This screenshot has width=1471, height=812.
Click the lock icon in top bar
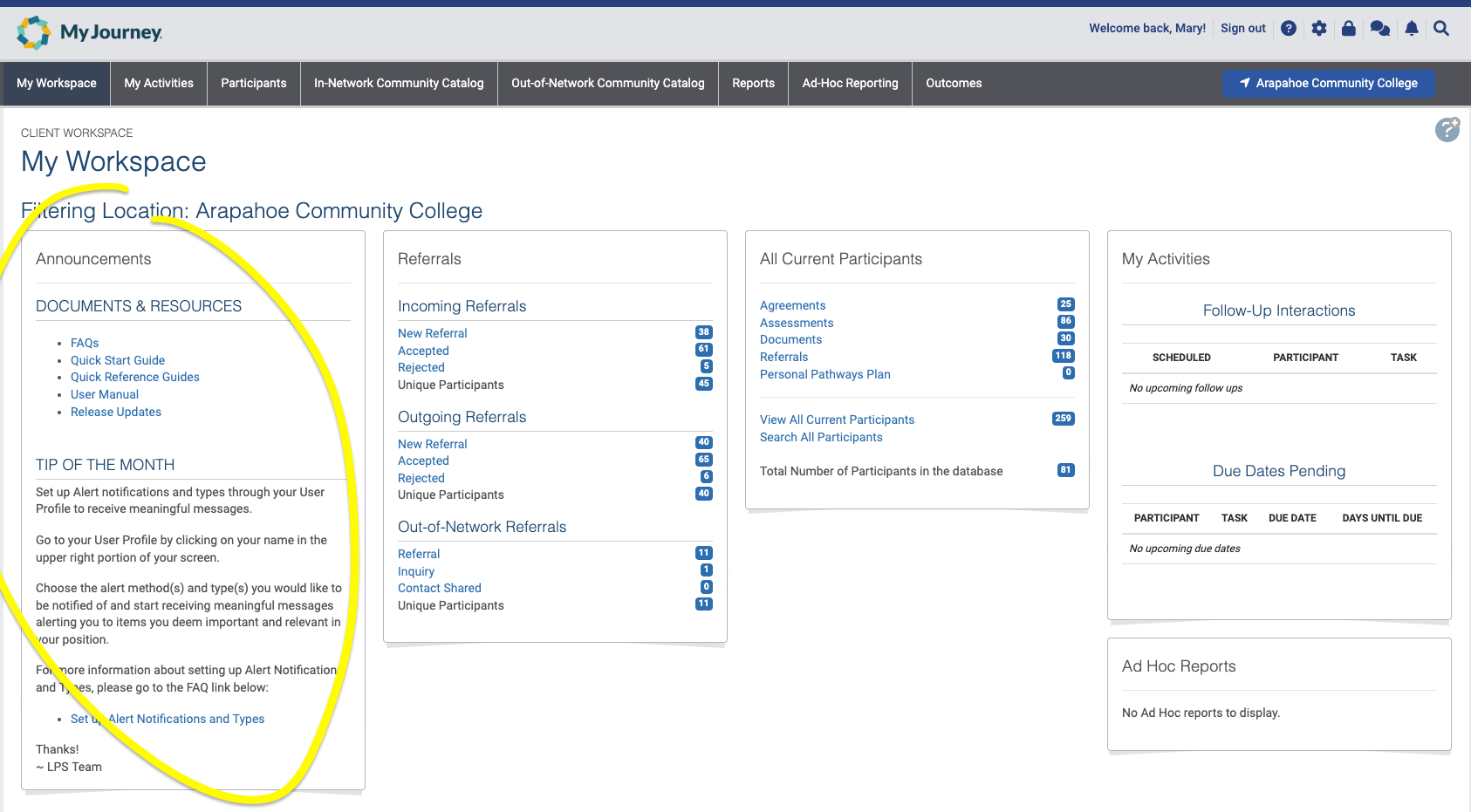click(x=1348, y=29)
